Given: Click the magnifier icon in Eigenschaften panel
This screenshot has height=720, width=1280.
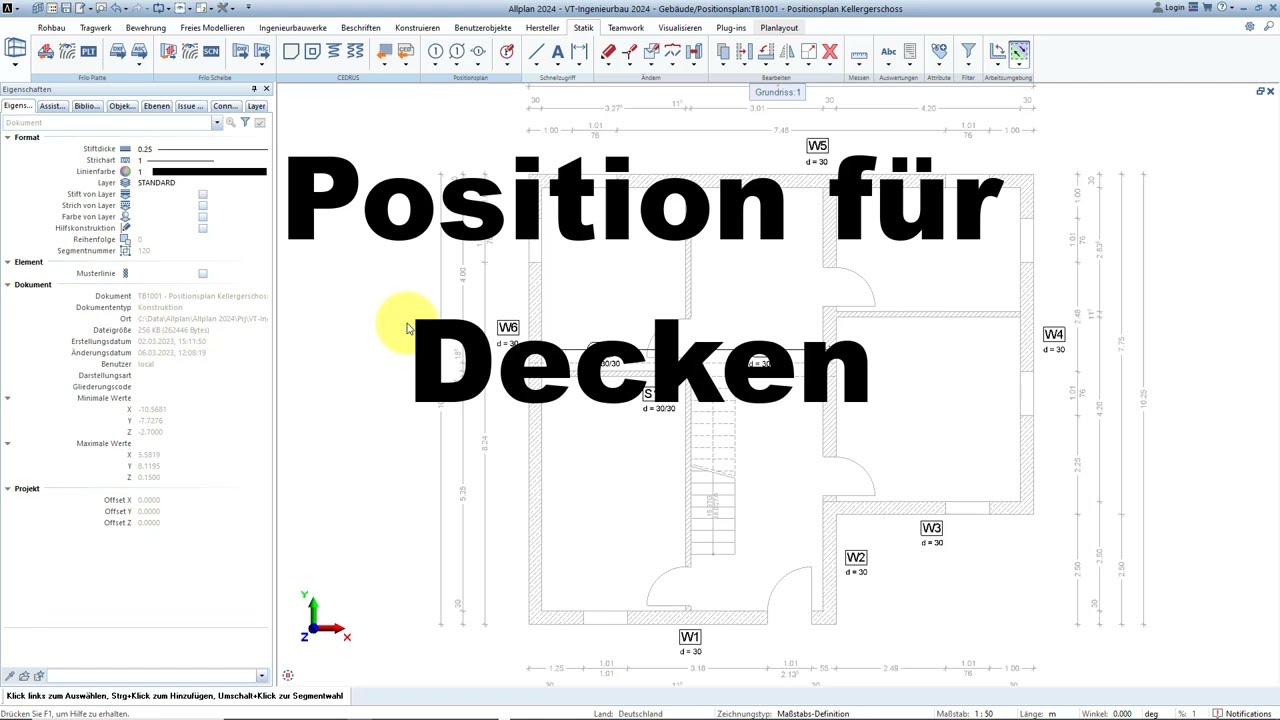Looking at the screenshot, I should click(x=230, y=122).
